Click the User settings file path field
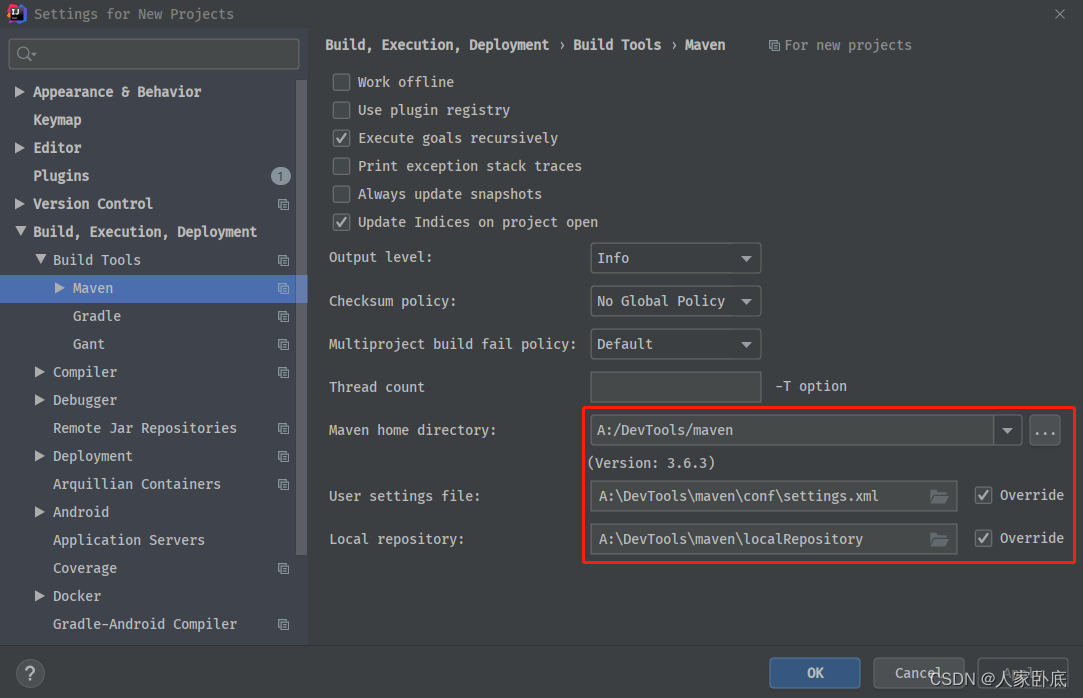 coord(774,496)
